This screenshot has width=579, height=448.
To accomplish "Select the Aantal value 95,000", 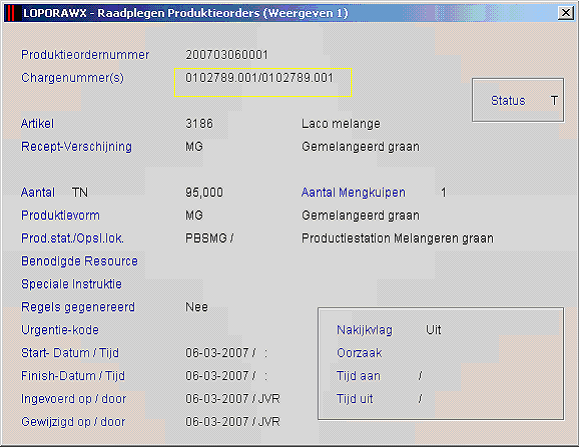I will pos(204,192).
